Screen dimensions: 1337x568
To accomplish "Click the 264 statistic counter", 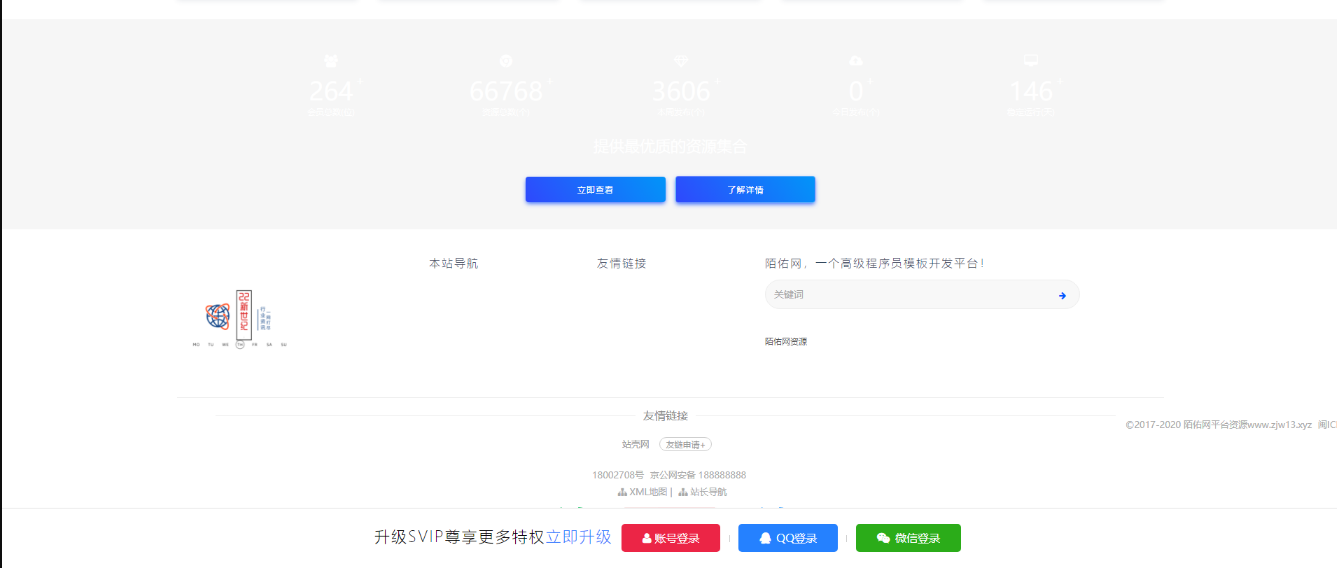I will pos(331,91).
